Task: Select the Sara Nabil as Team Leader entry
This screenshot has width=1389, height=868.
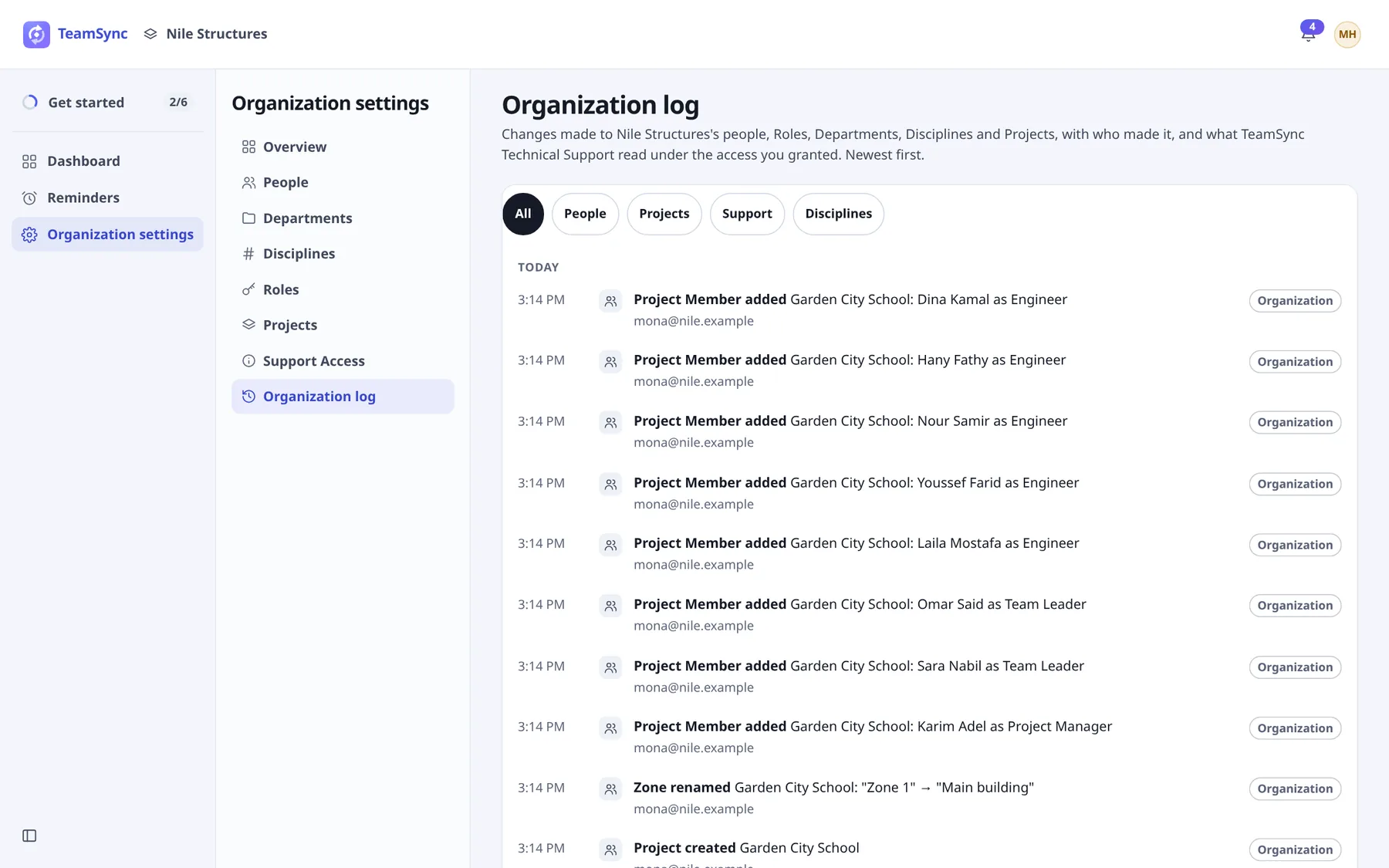Action: click(929, 676)
